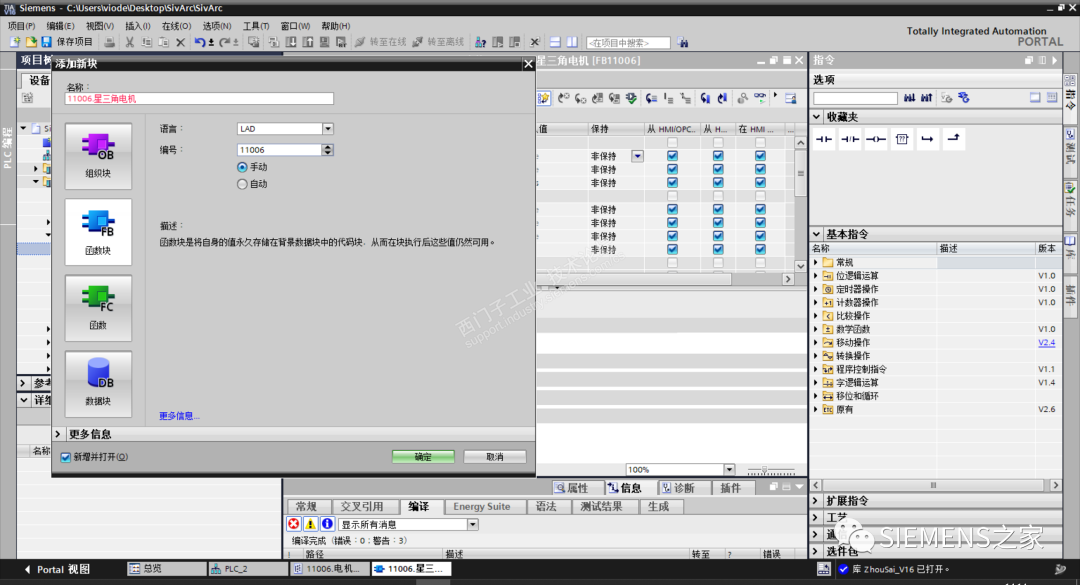Image resolution: width=1080 pixels, height=585 pixels.
Task: Expand the 位逻辑运算 instruction folder
Action: 816,275
